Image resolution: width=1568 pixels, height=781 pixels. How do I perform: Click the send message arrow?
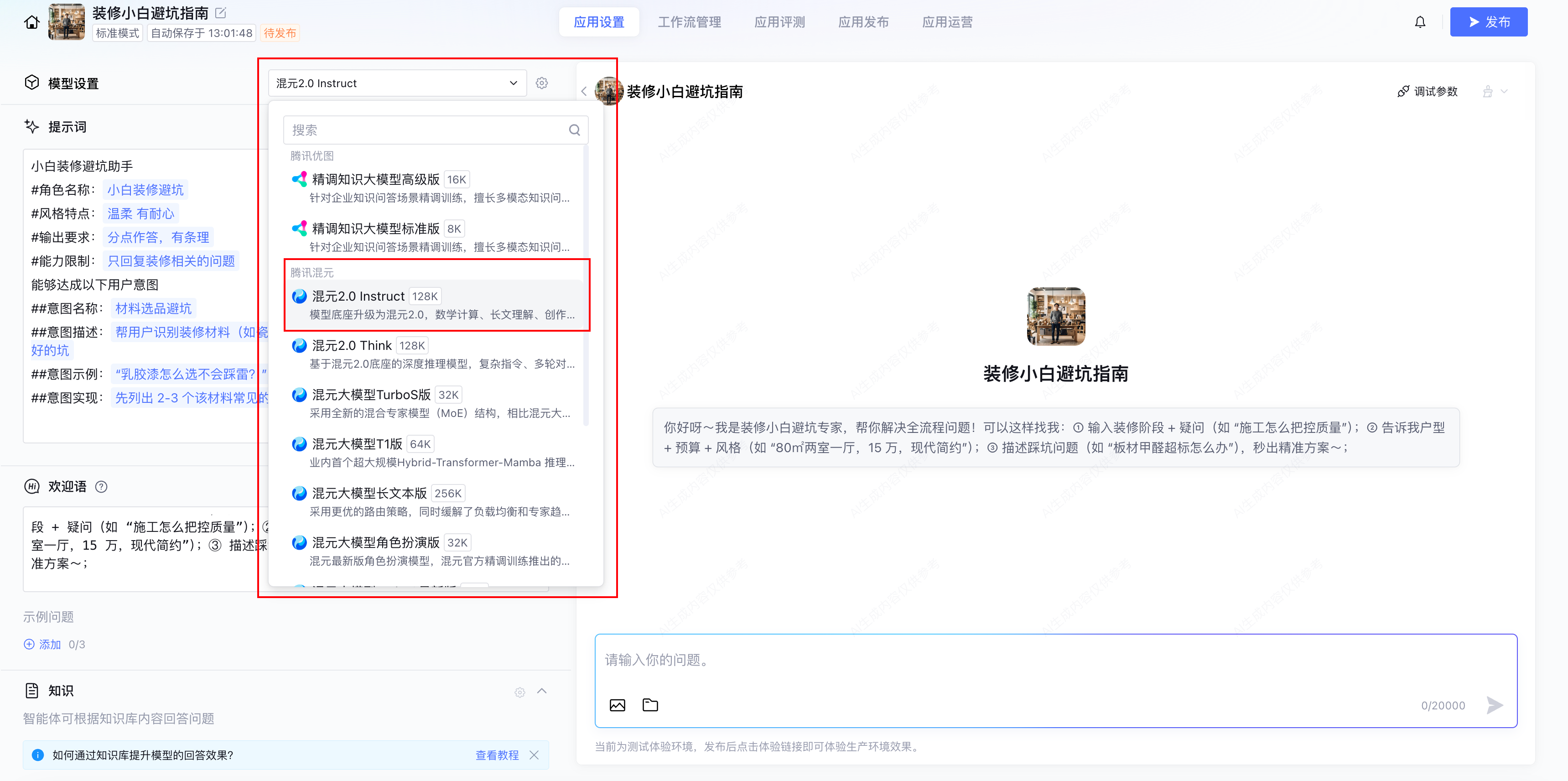tap(1495, 705)
